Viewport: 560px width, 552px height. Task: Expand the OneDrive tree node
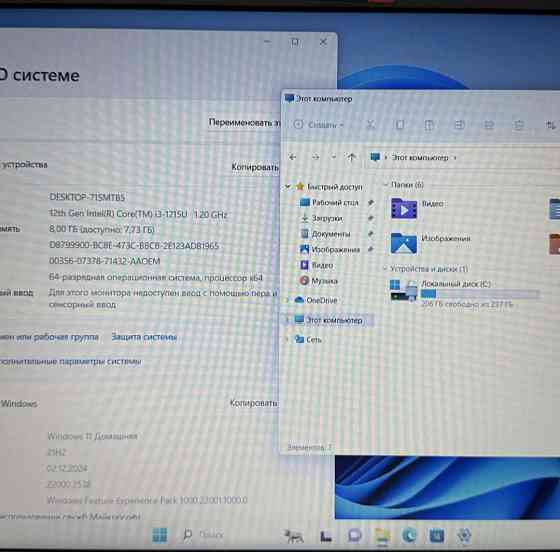pyautogui.click(x=288, y=300)
